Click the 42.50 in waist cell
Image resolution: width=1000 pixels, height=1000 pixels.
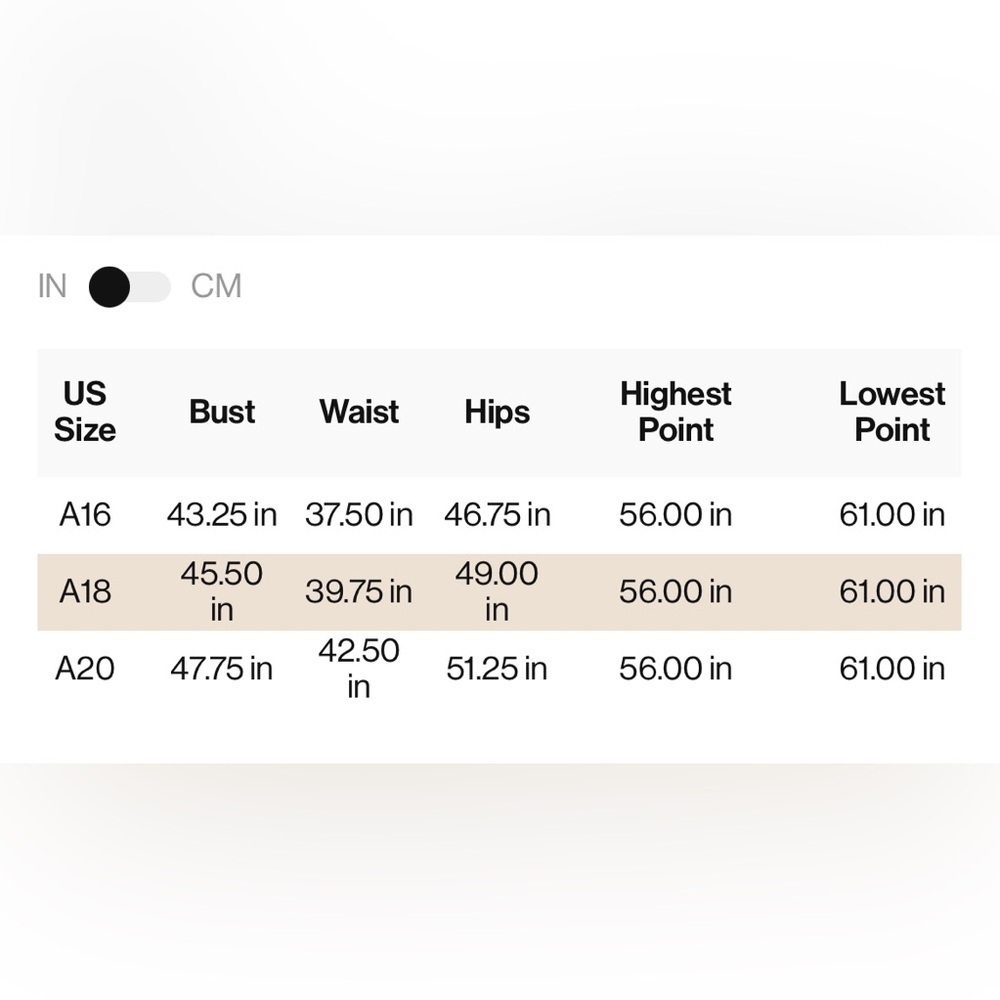359,668
